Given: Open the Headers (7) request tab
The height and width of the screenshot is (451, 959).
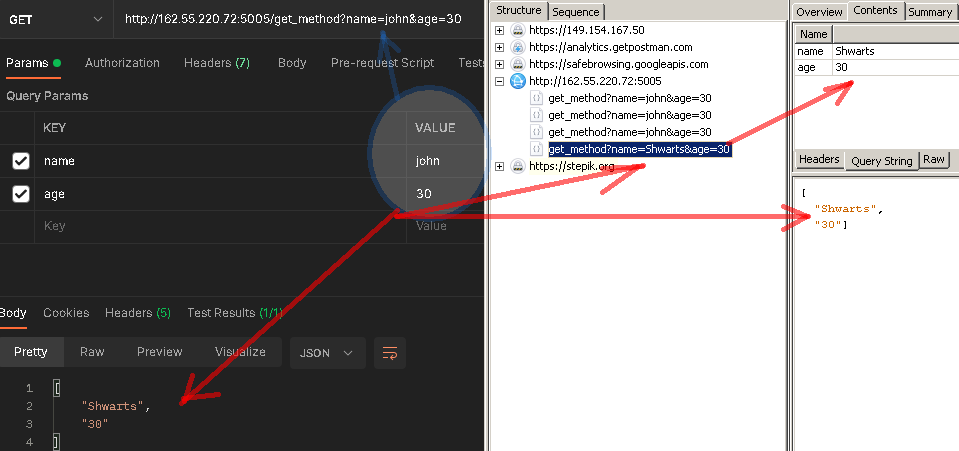Looking at the screenshot, I should tap(217, 63).
